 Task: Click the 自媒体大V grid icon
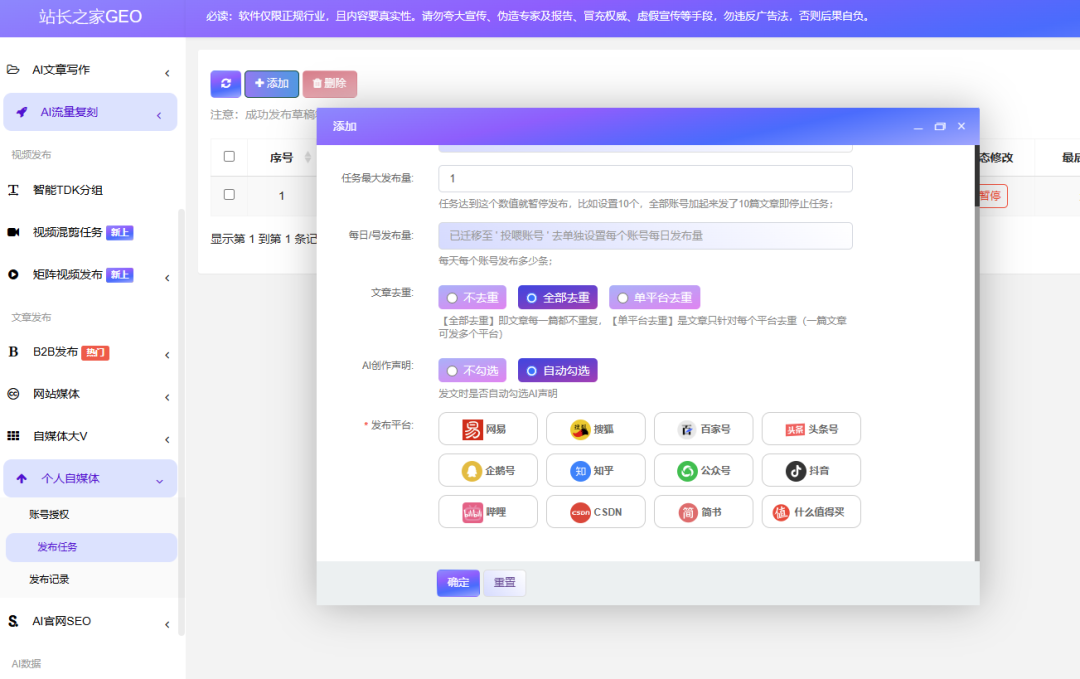[13, 436]
